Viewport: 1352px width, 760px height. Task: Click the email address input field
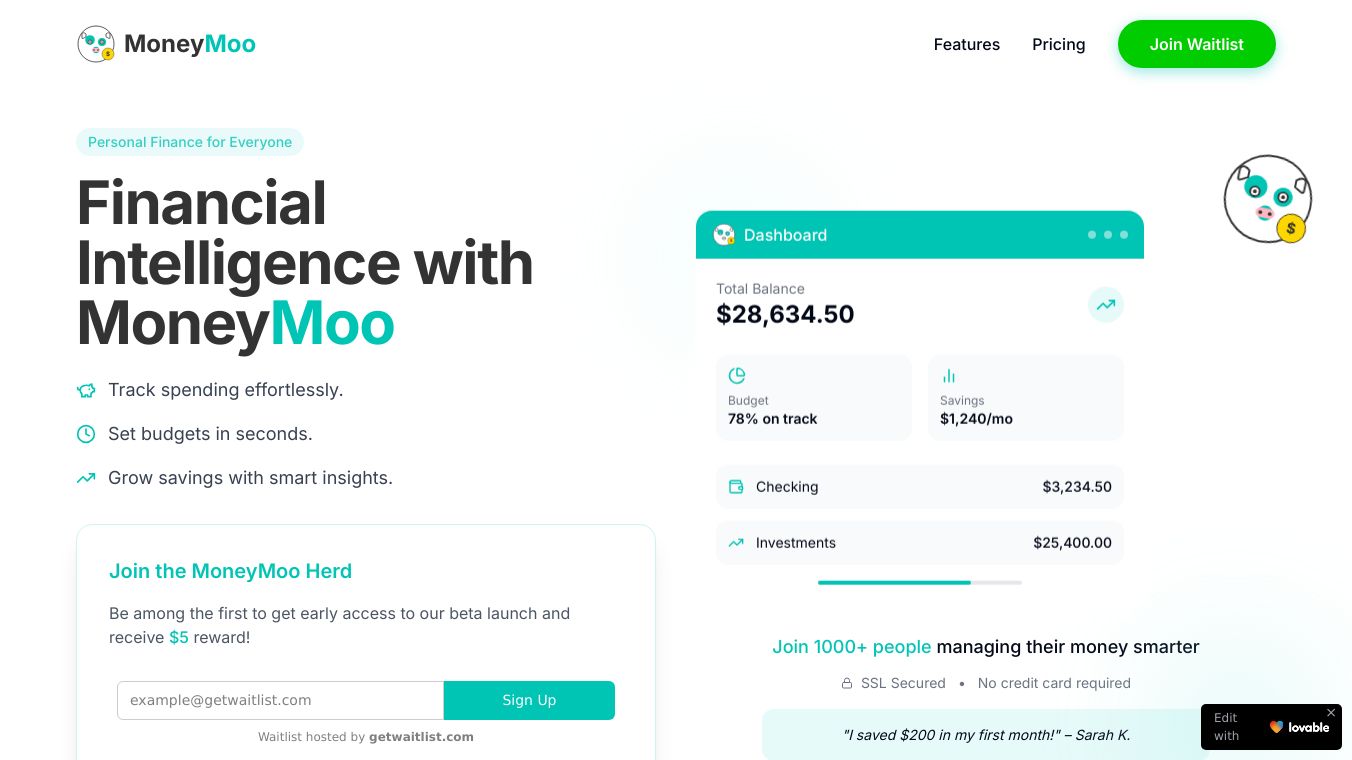[280, 700]
